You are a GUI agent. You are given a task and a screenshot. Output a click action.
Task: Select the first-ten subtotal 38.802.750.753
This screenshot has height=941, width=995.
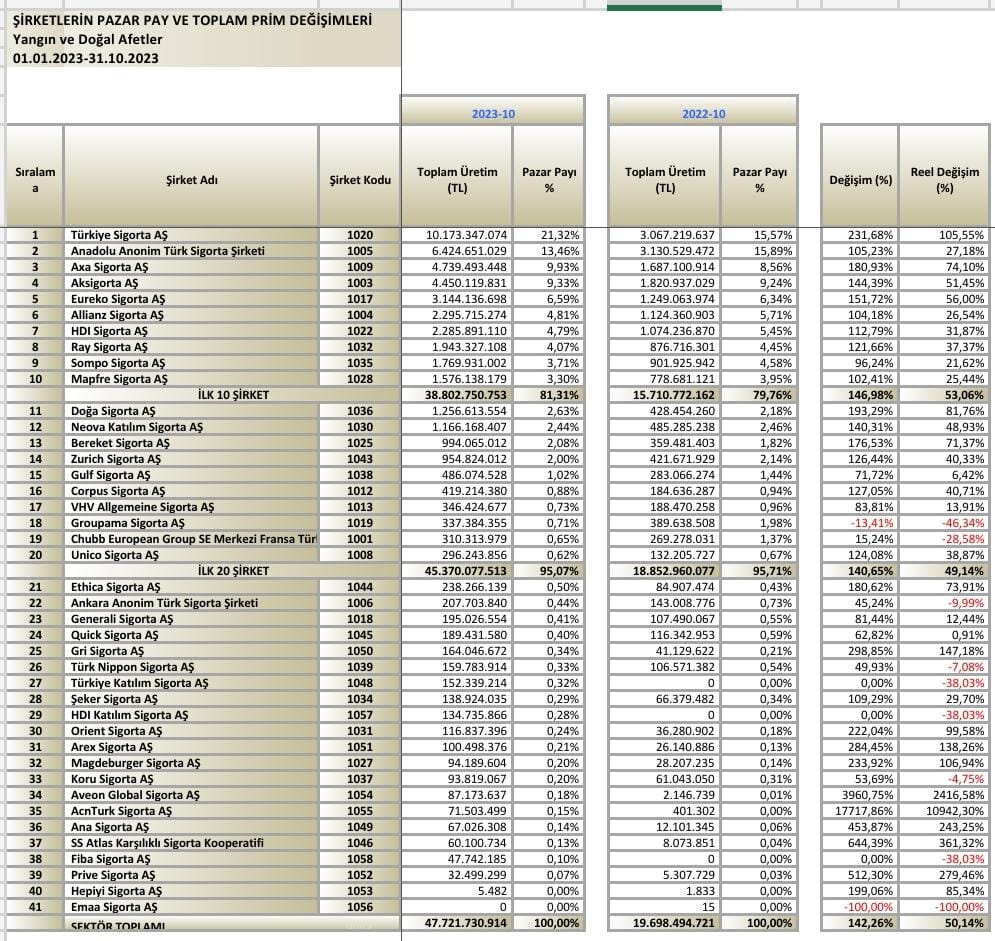(466, 395)
